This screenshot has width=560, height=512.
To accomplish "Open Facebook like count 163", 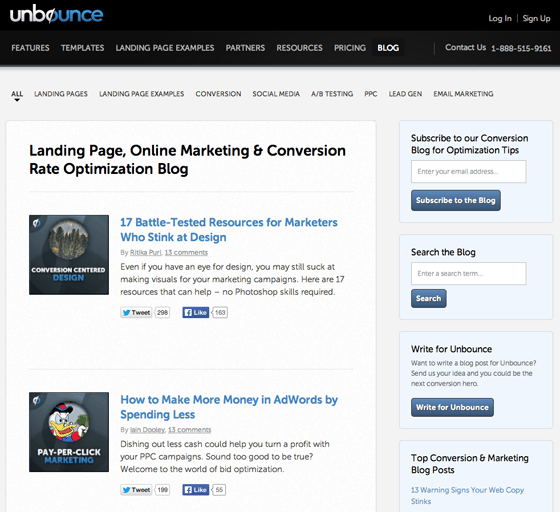I will [220, 312].
